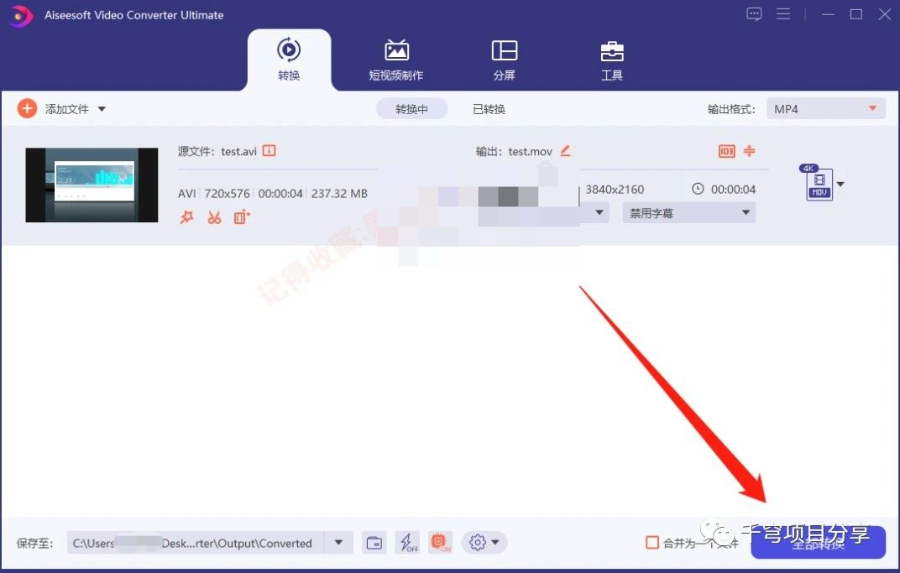Open the magic wand edit effects icon
Image resolution: width=900 pixels, height=573 pixels.
(187, 217)
